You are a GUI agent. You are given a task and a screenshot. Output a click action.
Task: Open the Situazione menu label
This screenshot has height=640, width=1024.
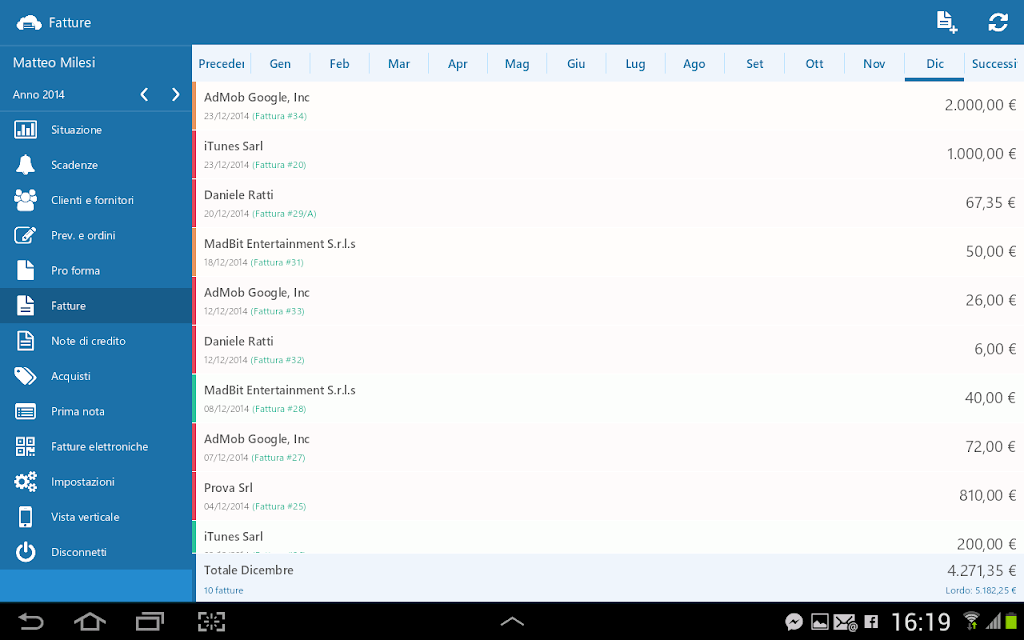(x=76, y=130)
